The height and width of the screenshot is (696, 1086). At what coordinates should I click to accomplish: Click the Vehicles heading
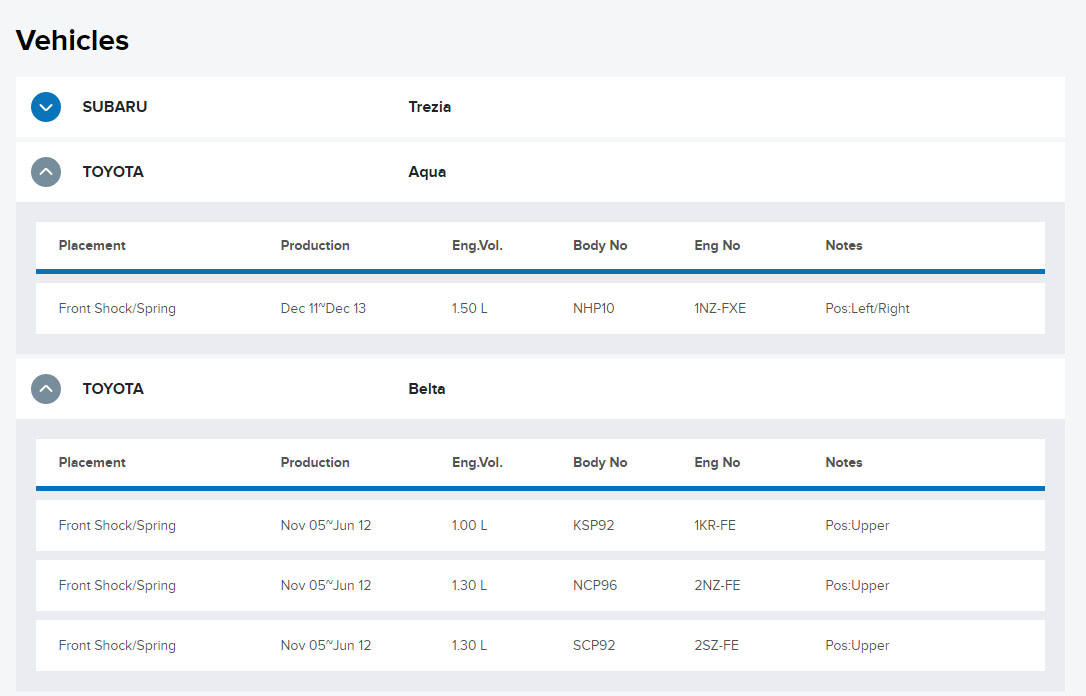point(72,40)
